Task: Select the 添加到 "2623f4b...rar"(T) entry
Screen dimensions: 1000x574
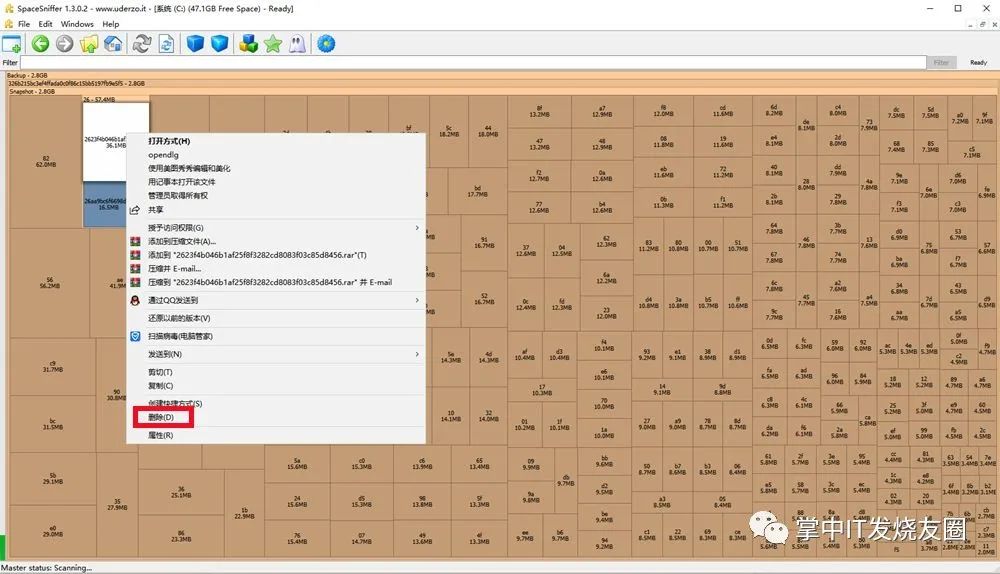Action: click(x=257, y=255)
